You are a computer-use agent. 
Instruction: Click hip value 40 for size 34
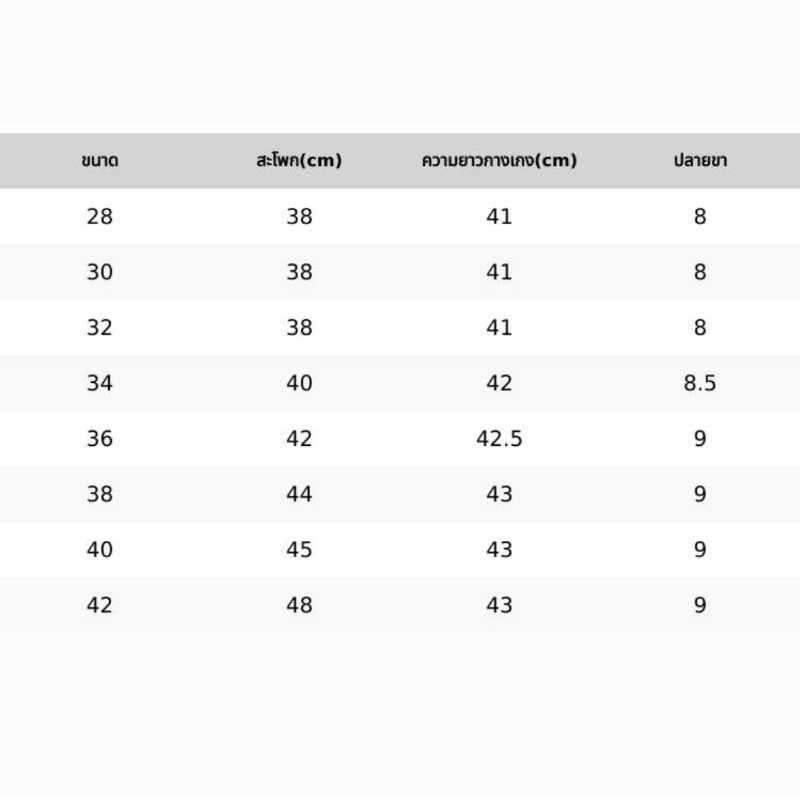[299, 383]
